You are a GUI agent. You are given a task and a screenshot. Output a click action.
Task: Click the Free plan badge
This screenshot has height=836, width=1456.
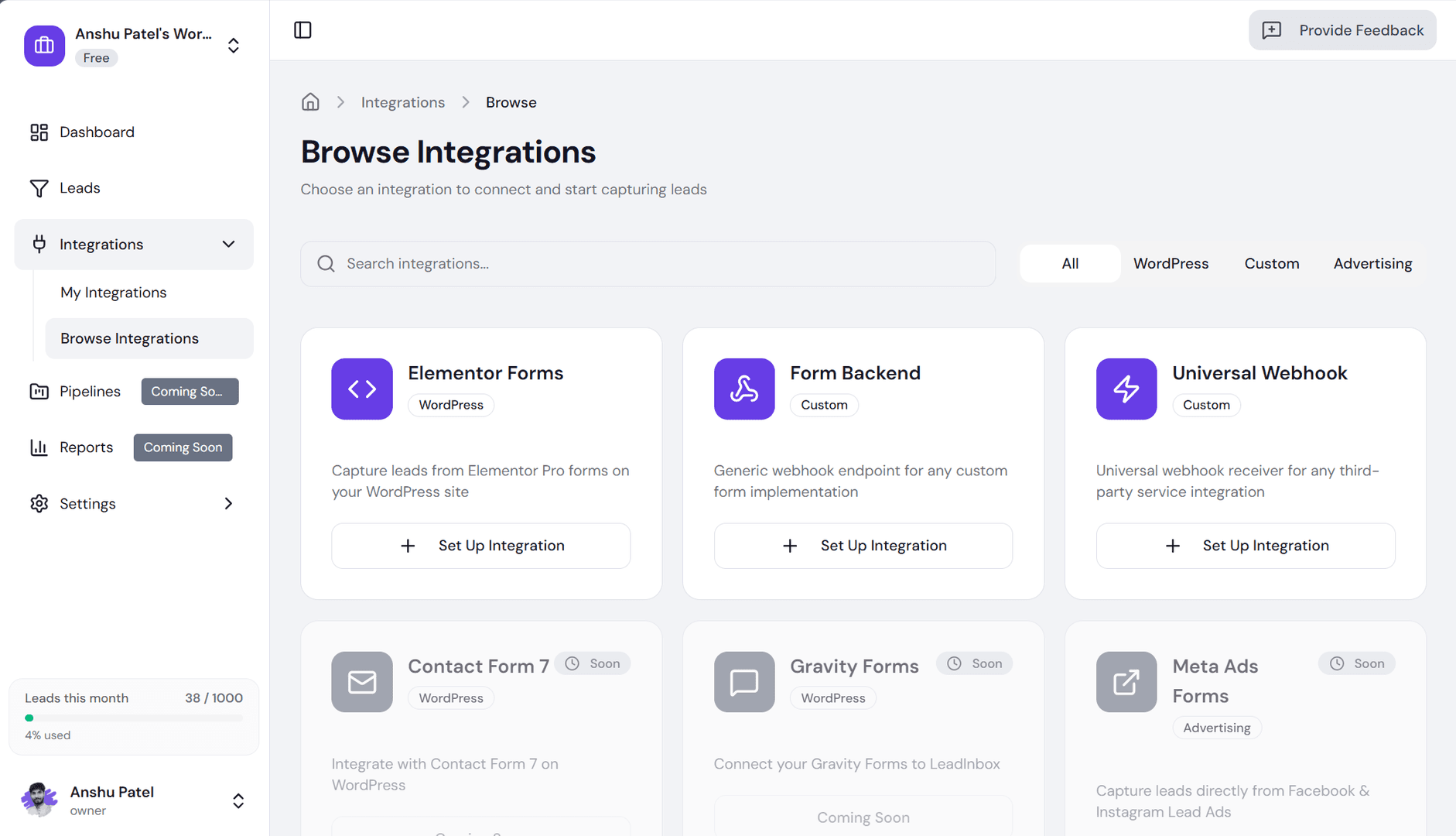click(96, 58)
